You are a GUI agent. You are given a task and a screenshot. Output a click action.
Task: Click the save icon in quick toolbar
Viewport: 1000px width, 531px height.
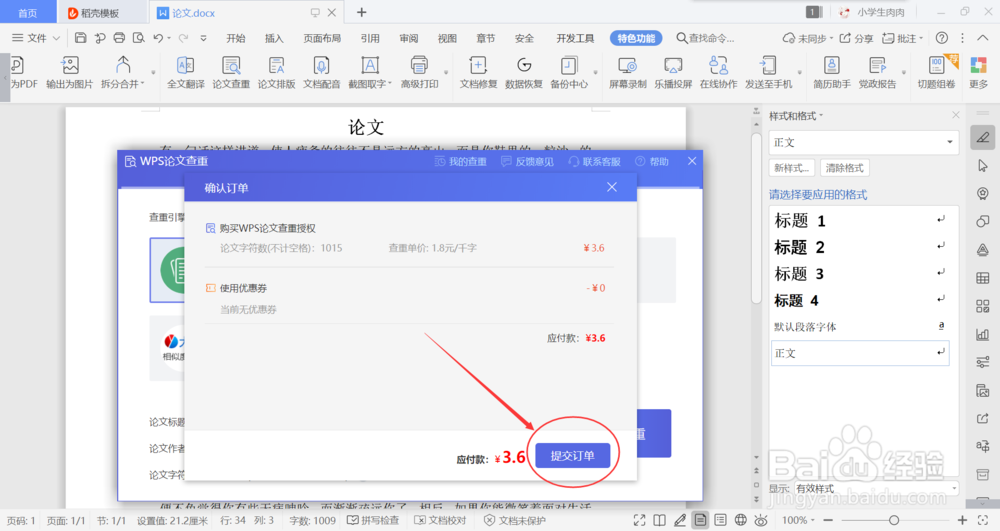(80, 38)
